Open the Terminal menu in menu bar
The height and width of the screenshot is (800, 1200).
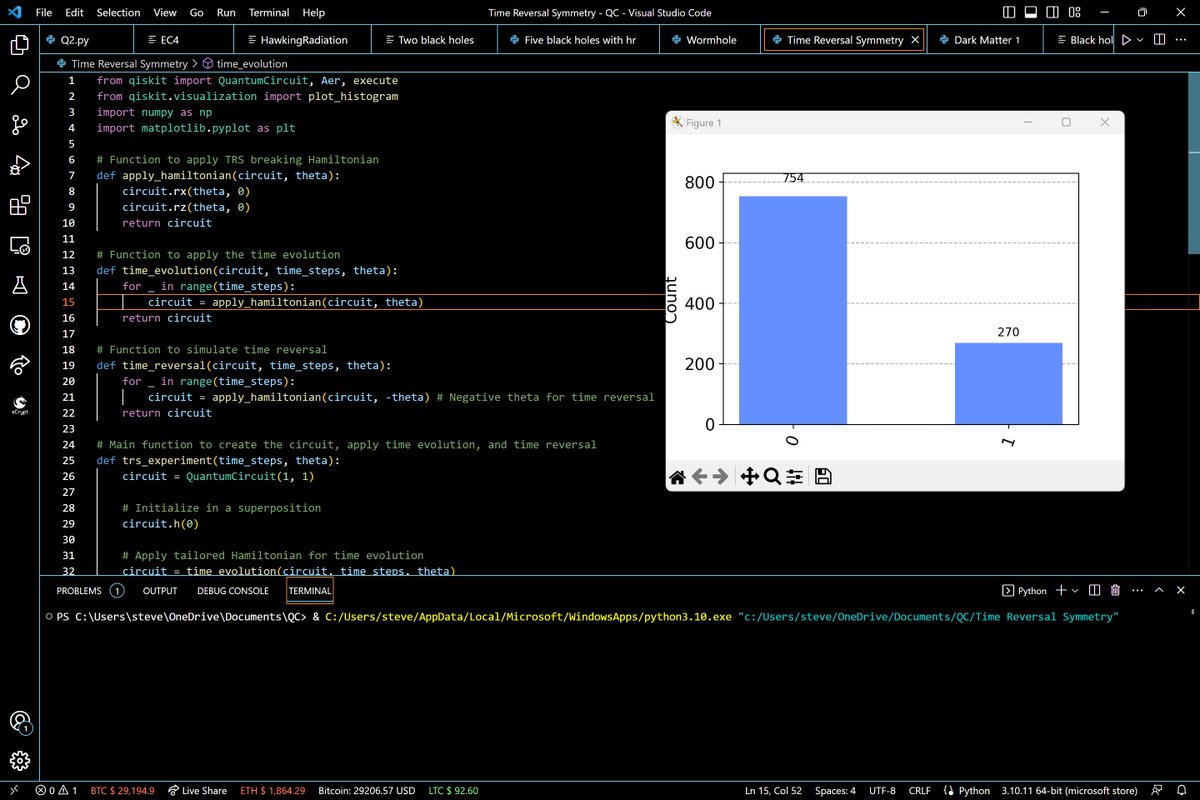(269, 13)
